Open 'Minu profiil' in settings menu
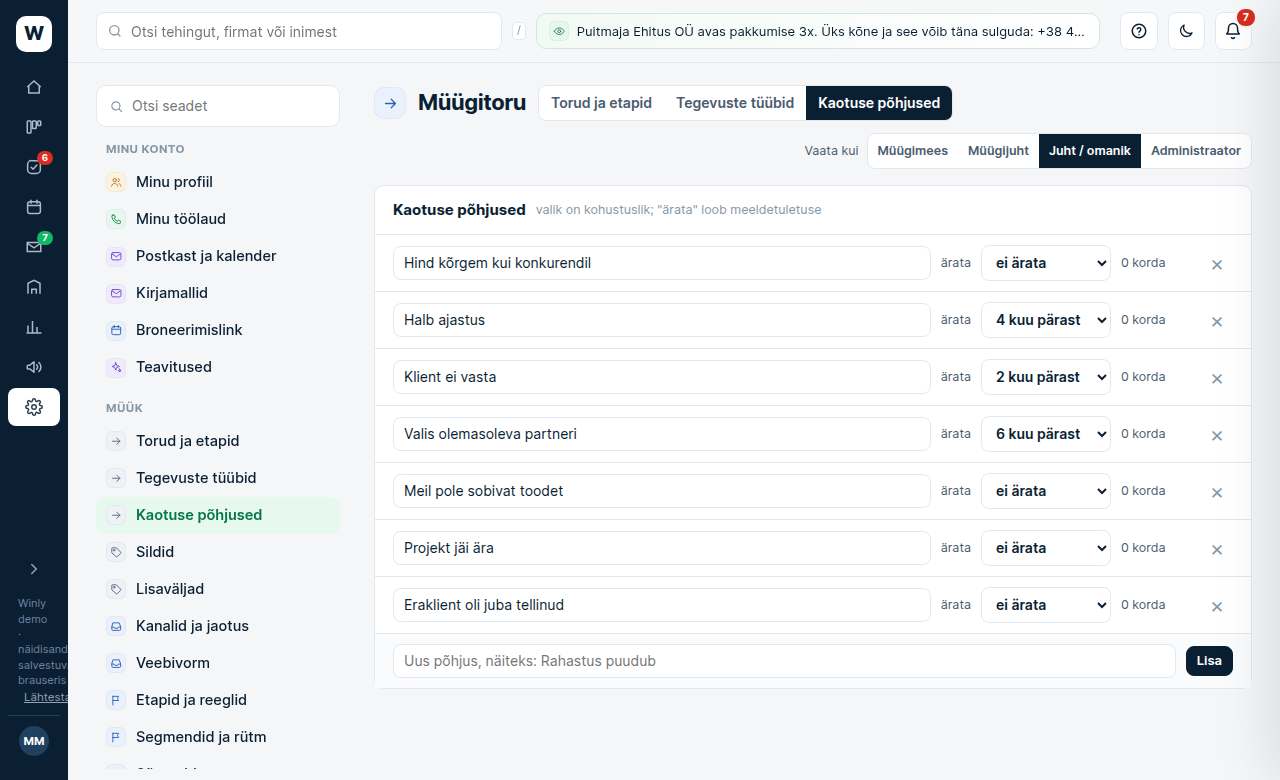The height and width of the screenshot is (780, 1280). click(218, 182)
